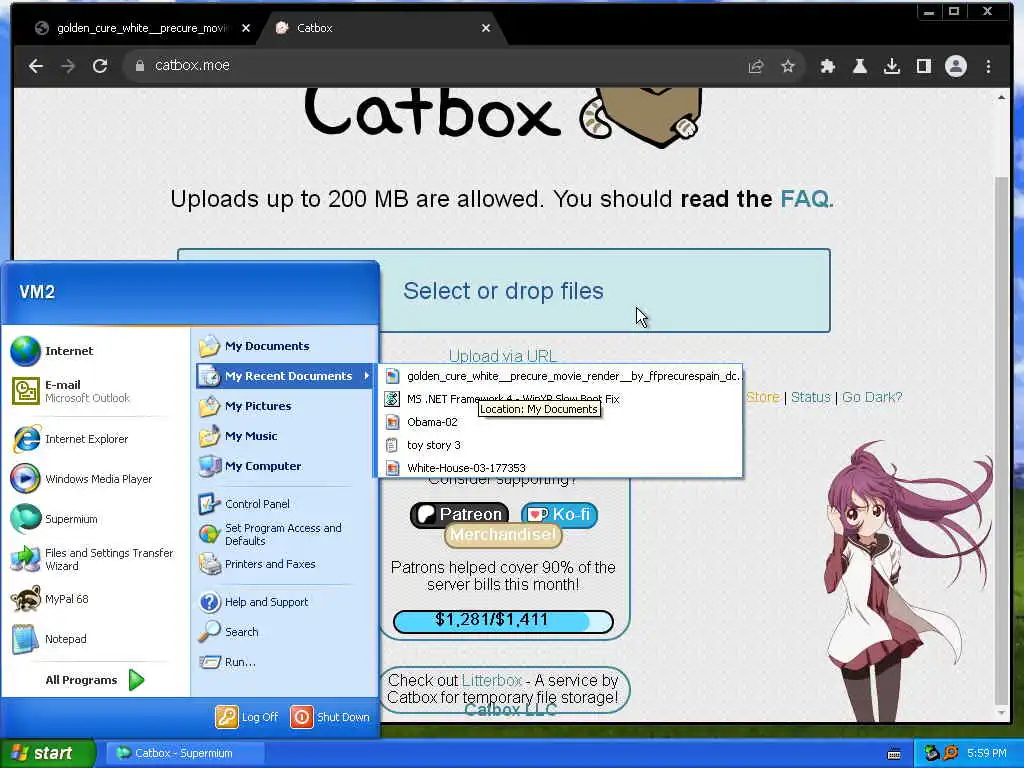The height and width of the screenshot is (768, 1024).
Task: Open E-mail Microsoft Outlook
Action: [x=95, y=391]
